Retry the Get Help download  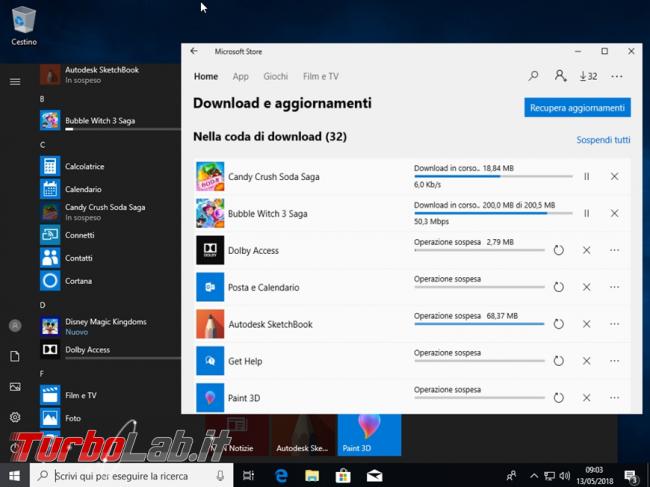558,361
